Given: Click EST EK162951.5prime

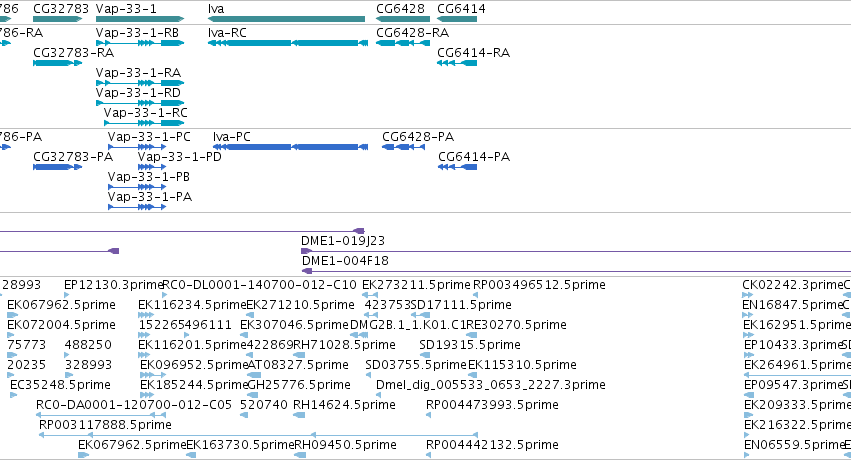Looking at the screenshot, I should (797, 325).
